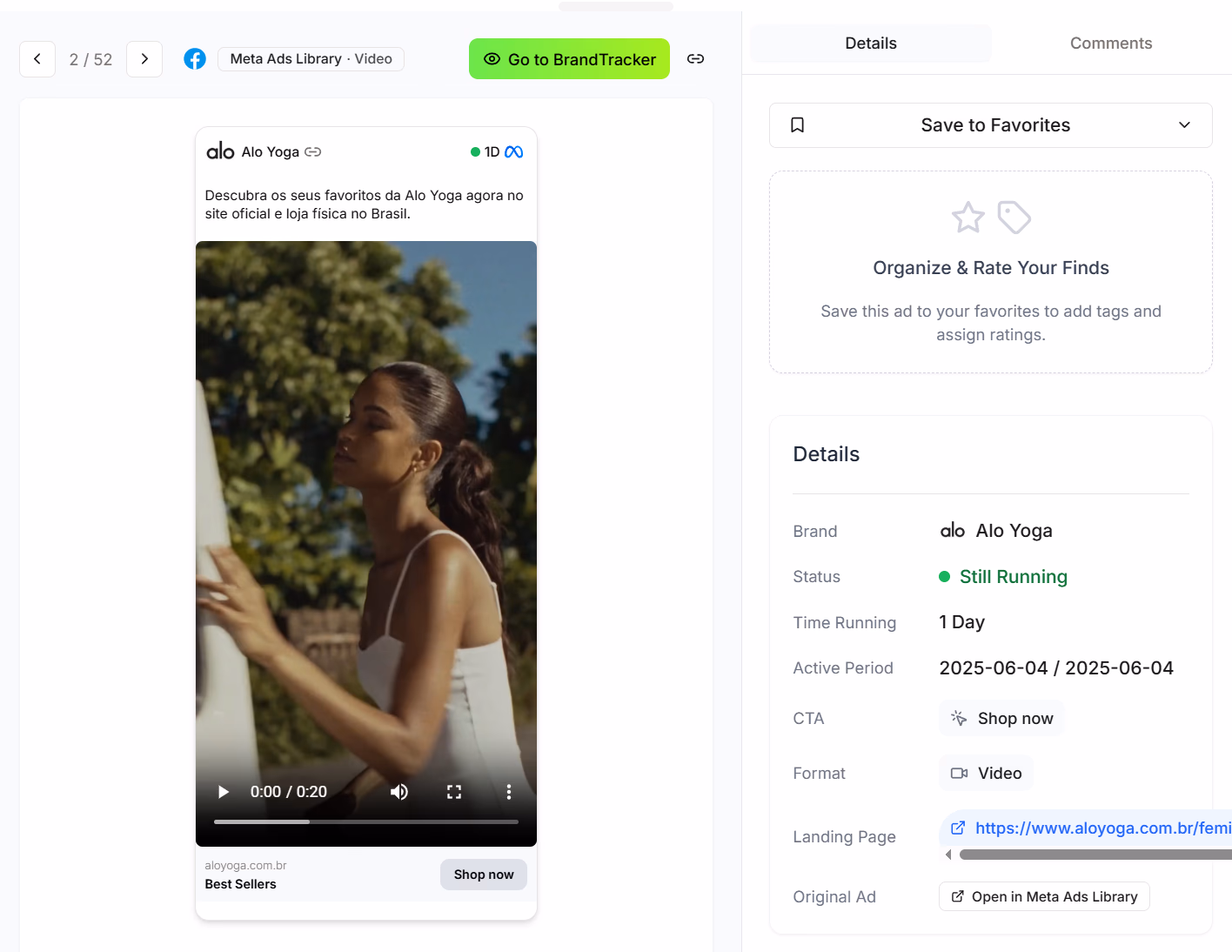1232x952 pixels.
Task: Play the Alo Yoga video
Action: 224,792
